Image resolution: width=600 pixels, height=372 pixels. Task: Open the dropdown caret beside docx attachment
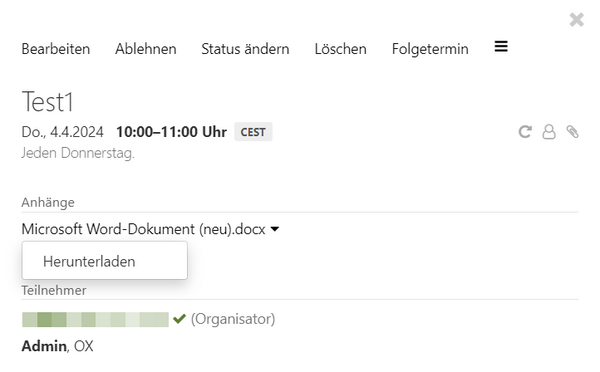[275, 229]
